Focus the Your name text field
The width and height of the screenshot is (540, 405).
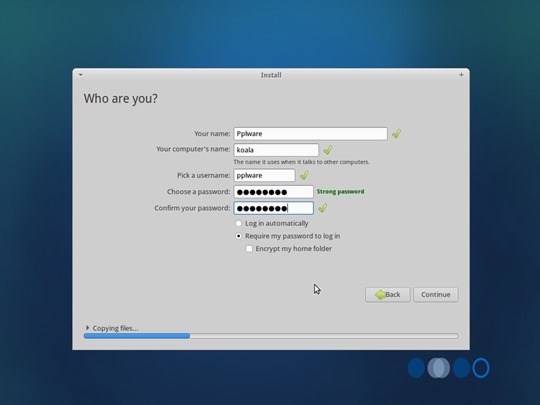(x=310, y=134)
